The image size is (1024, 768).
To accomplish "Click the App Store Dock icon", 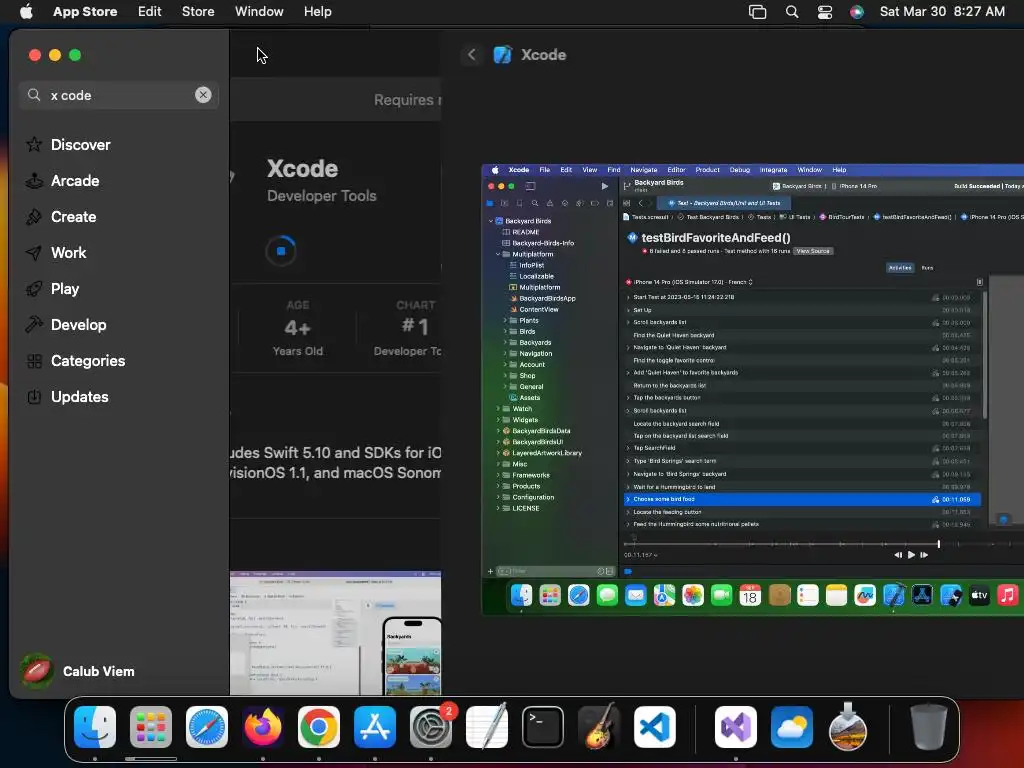I will click(x=375, y=727).
